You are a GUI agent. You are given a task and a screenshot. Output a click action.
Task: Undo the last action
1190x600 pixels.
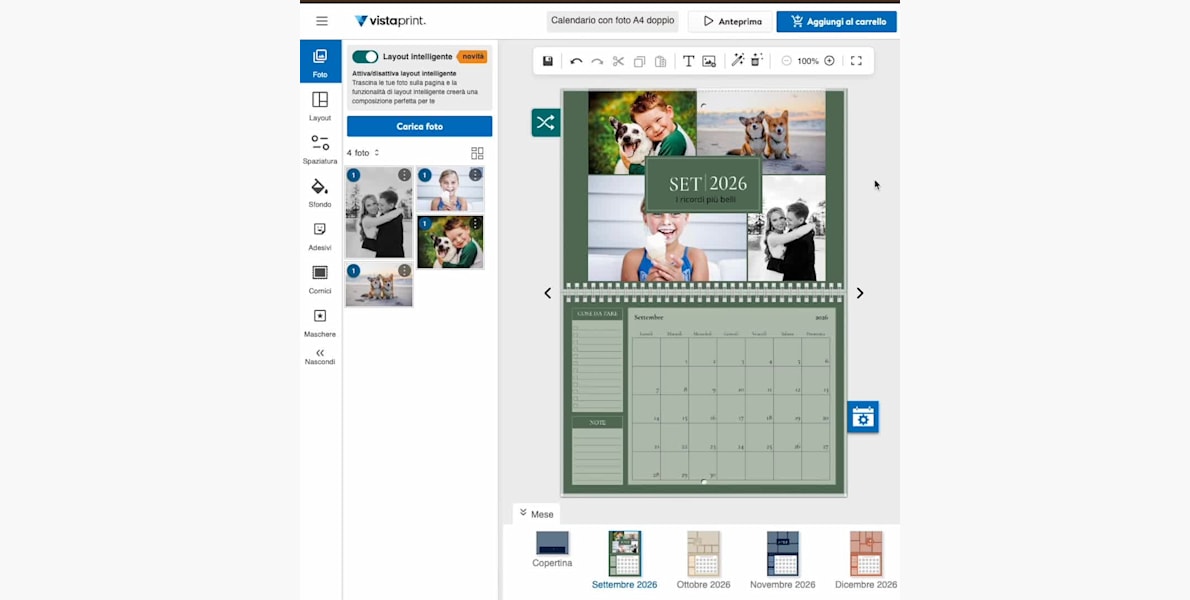[x=576, y=61]
